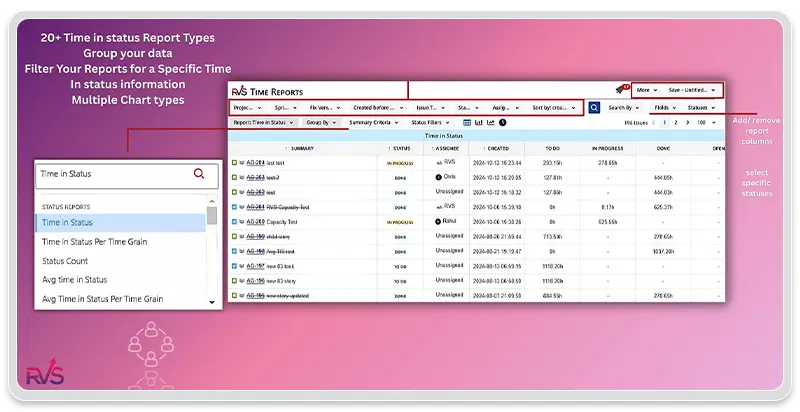Go to next page arrow

pyautogui.click(x=688, y=122)
